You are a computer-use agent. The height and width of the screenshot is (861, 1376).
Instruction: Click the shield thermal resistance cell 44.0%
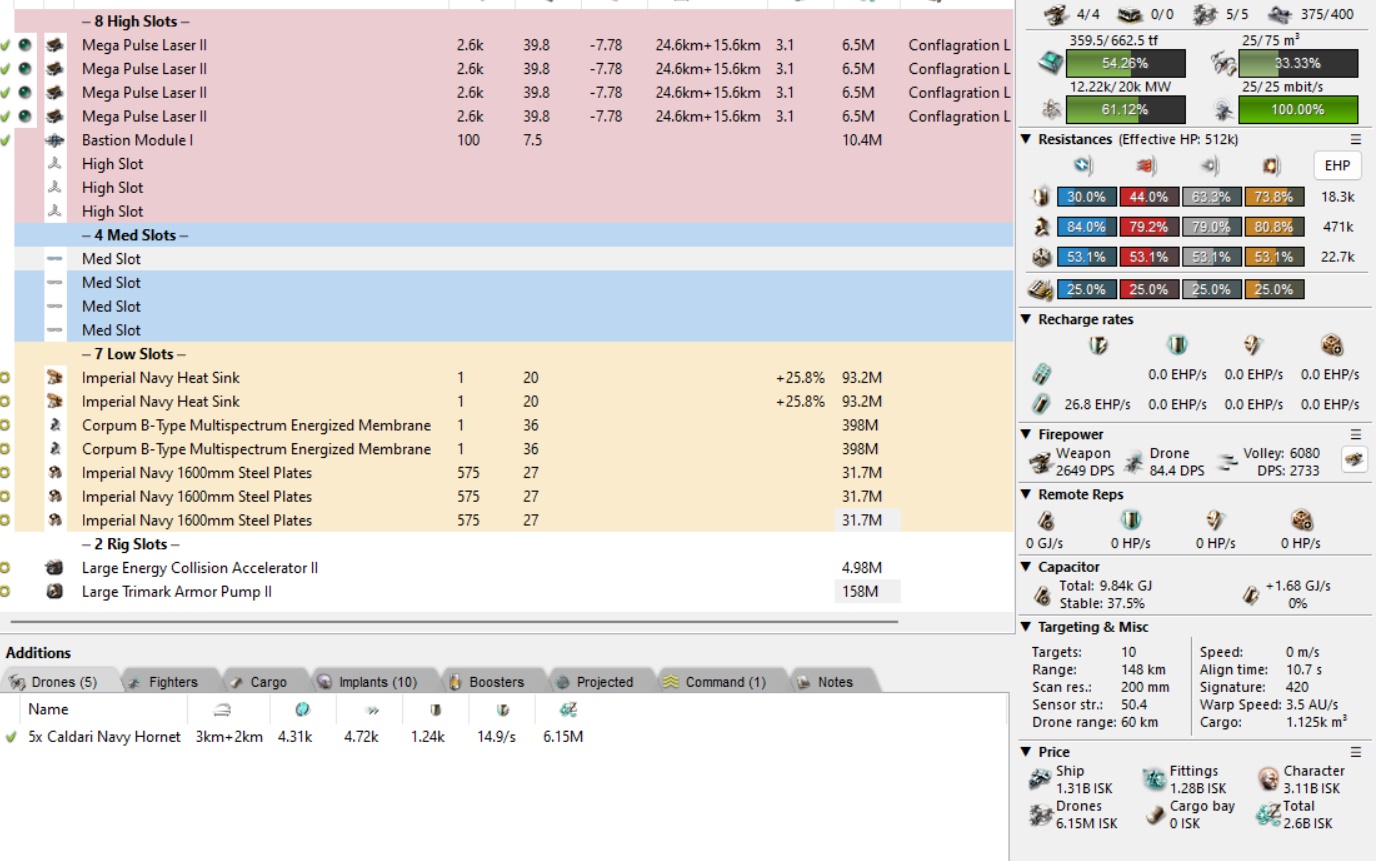1149,197
